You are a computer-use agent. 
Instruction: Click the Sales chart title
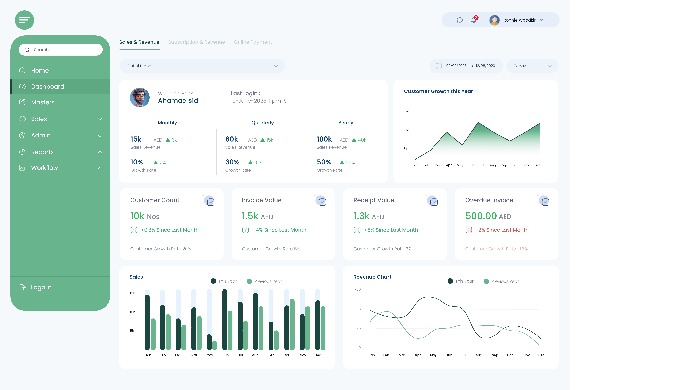click(x=136, y=277)
